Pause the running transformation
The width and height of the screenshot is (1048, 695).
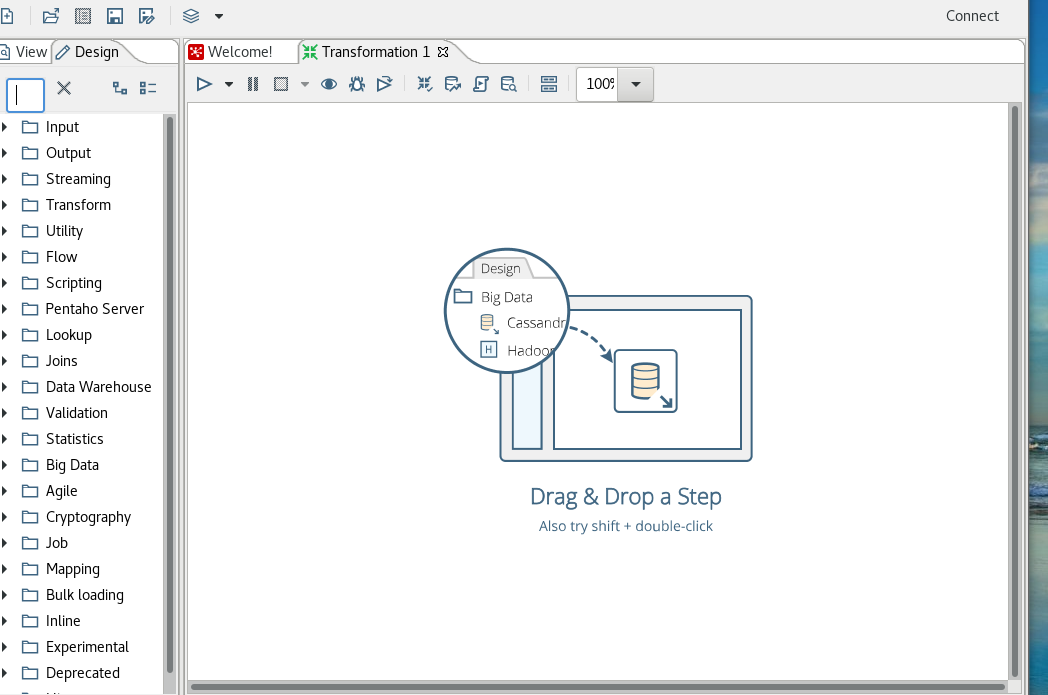pos(253,84)
